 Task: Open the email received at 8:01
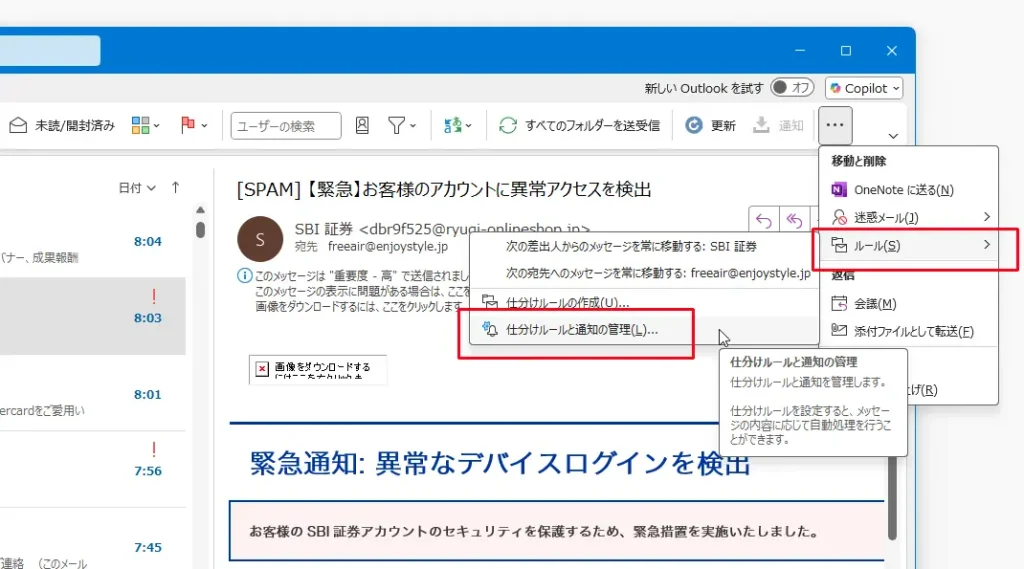click(93, 394)
